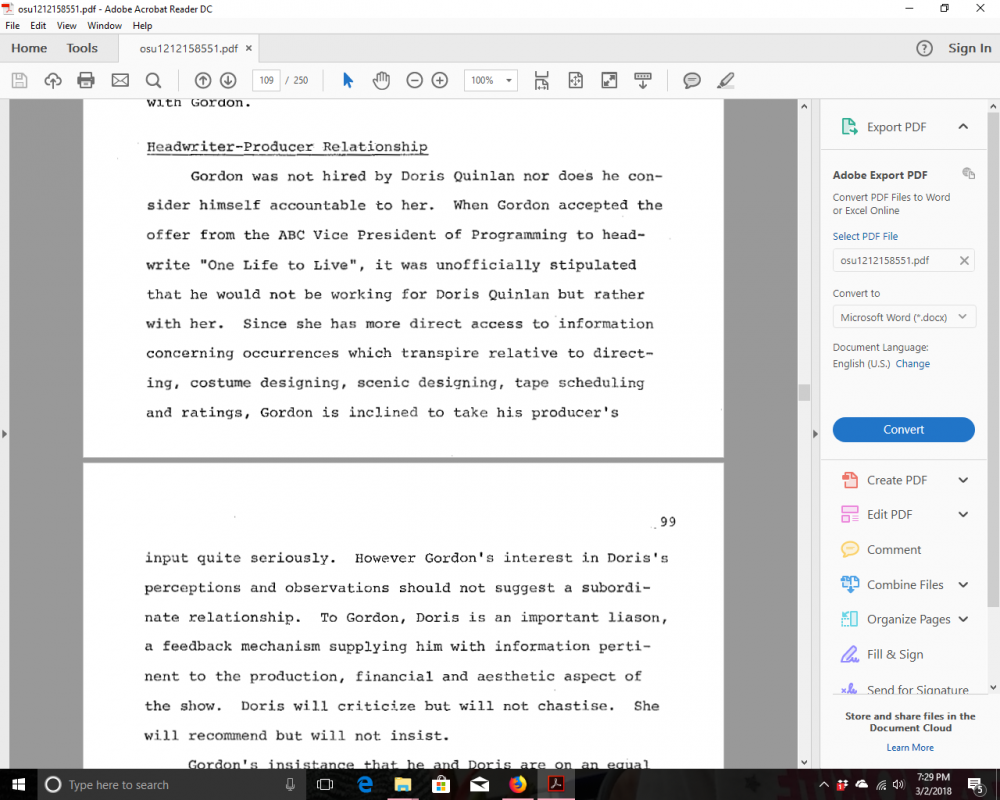Screen dimensions: 1000x800
Task: Go to the next page with down arrow
Action: click(x=229, y=80)
